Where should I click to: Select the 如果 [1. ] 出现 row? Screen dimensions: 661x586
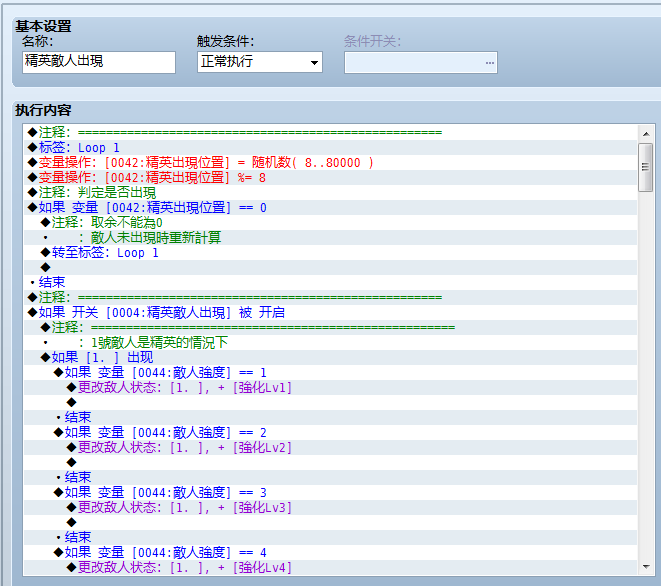(x=330, y=358)
